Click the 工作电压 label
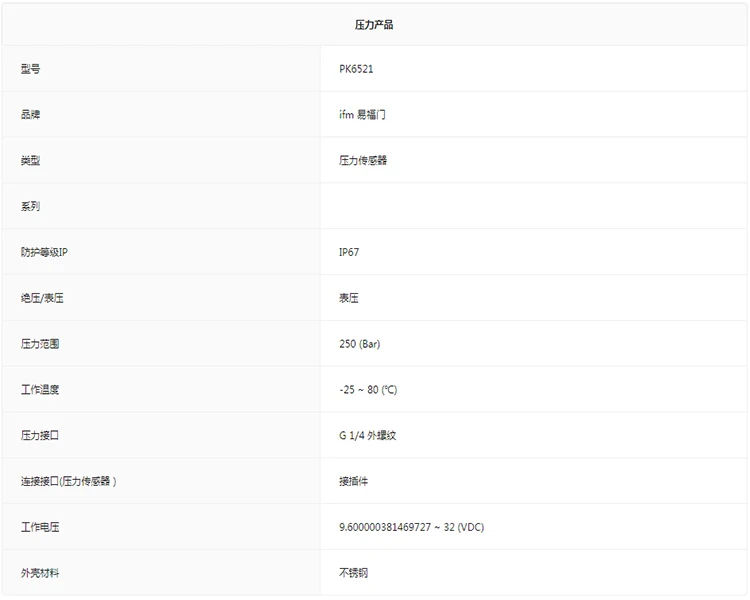 coord(40,527)
